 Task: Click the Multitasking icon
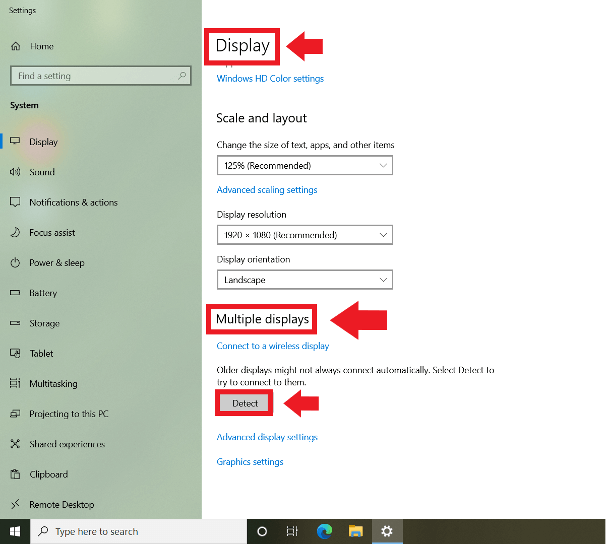(x=15, y=383)
